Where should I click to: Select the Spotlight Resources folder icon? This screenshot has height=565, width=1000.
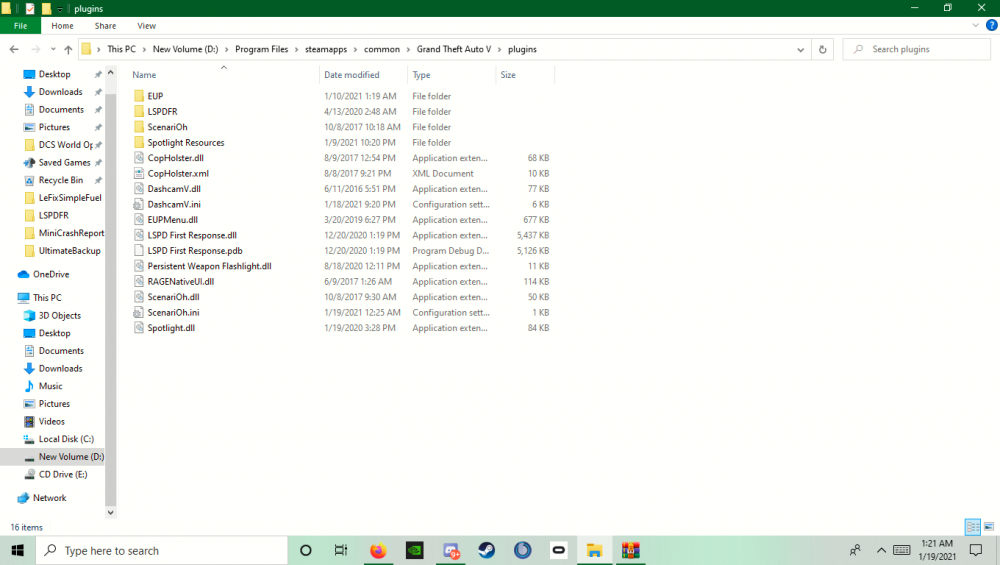click(139, 142)
